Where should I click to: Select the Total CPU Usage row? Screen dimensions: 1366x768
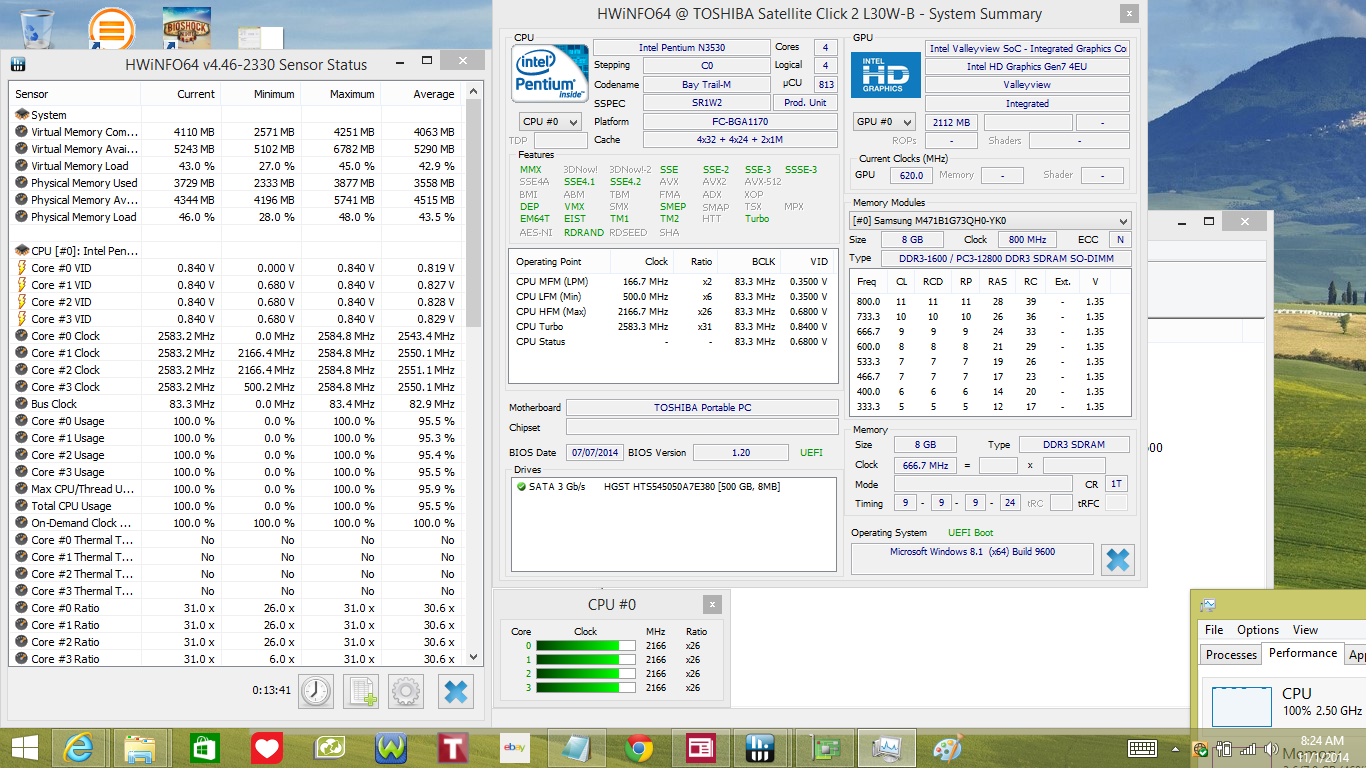click(236, 506)
